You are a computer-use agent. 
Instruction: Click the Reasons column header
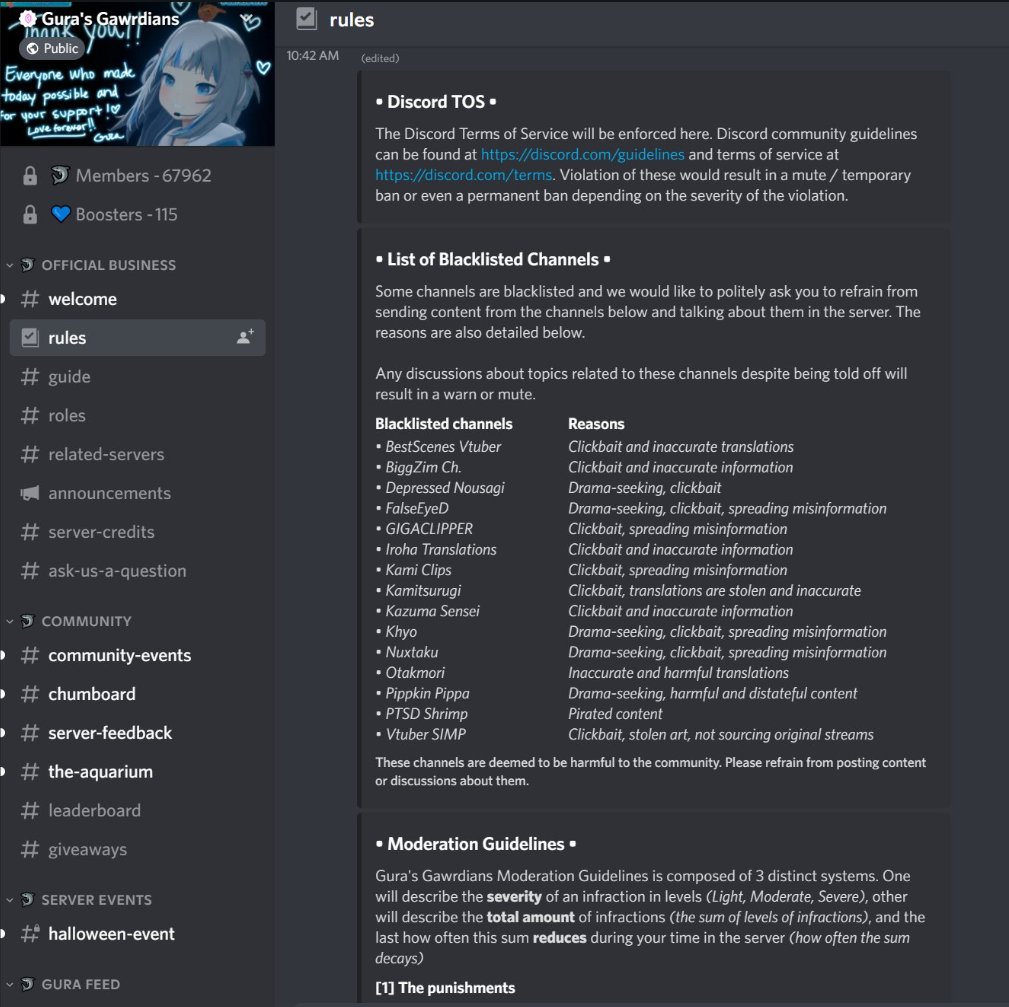596,424
